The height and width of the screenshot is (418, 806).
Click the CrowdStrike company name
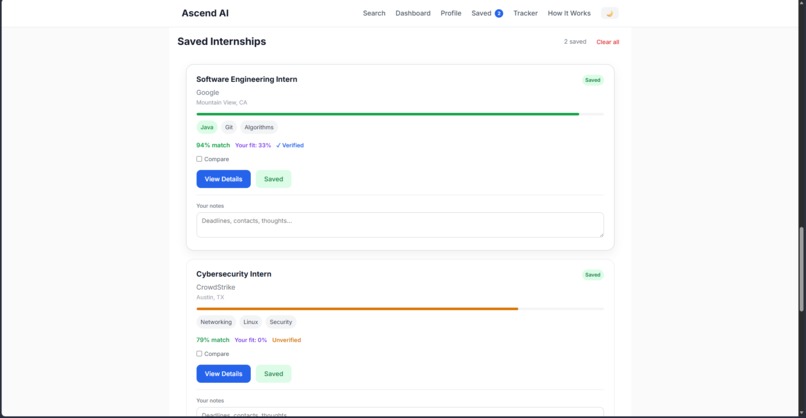click(216, 287)
